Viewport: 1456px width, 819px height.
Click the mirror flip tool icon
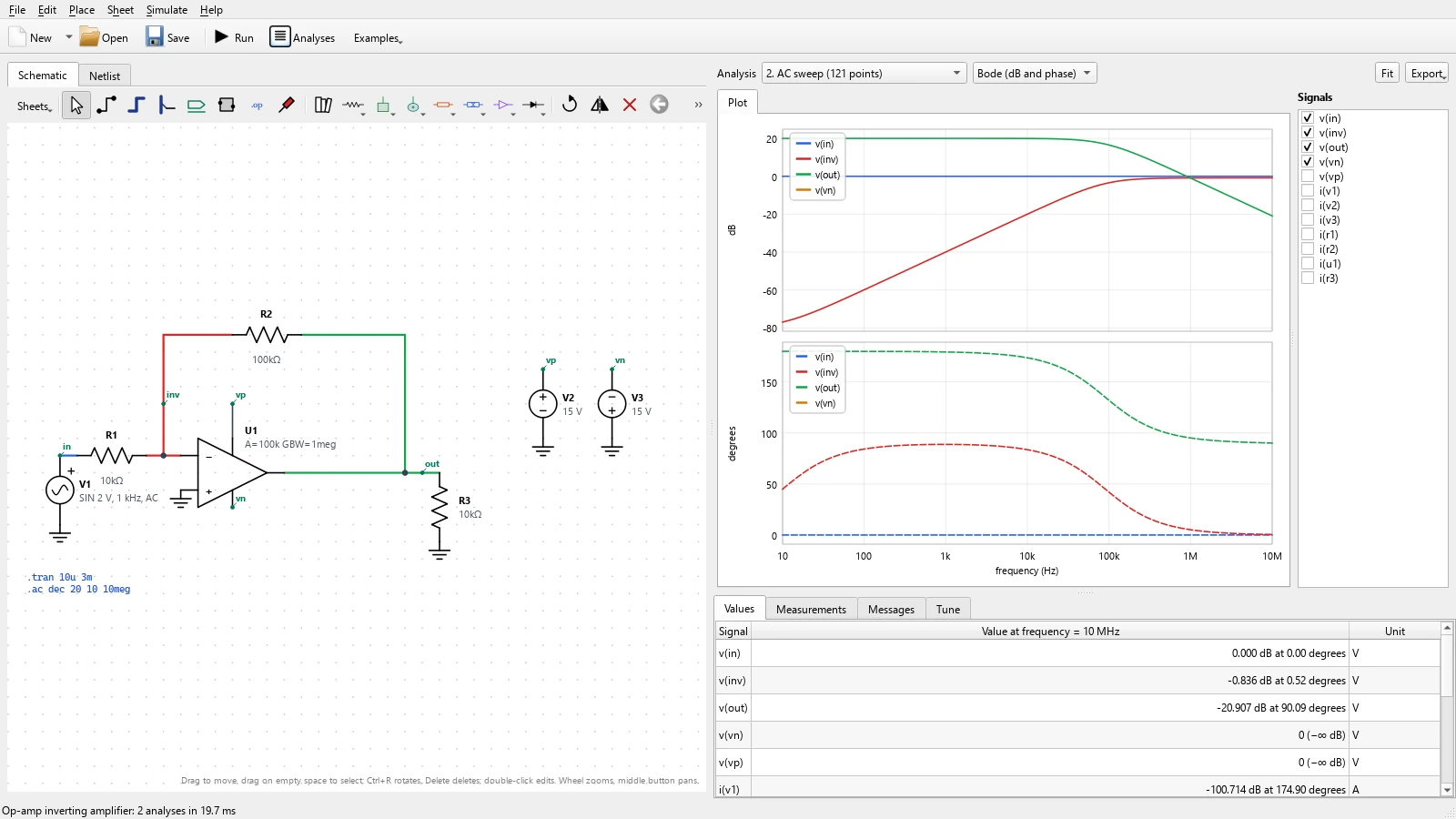pos(600,105)
